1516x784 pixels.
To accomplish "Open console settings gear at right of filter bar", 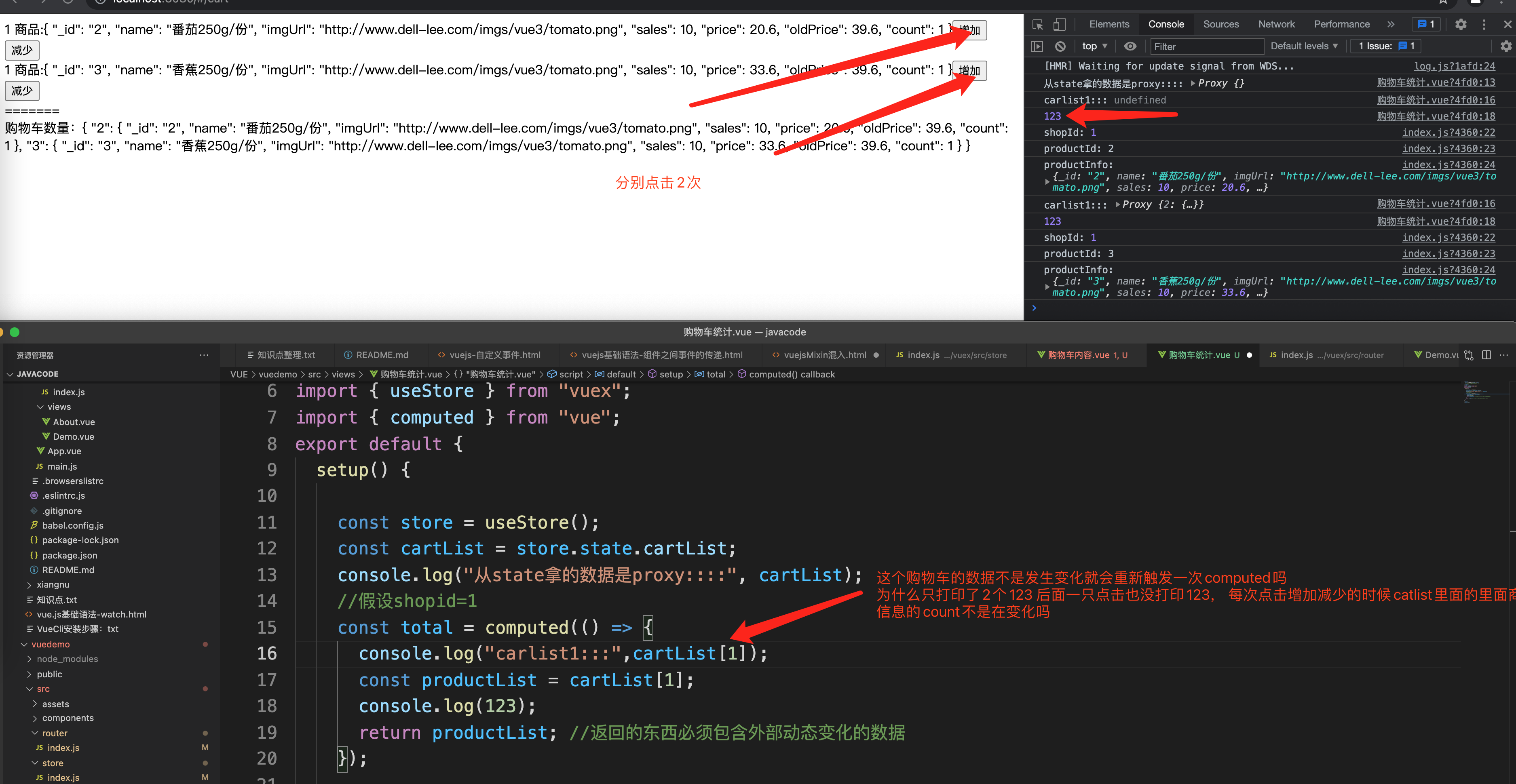I will [1505, 46].
